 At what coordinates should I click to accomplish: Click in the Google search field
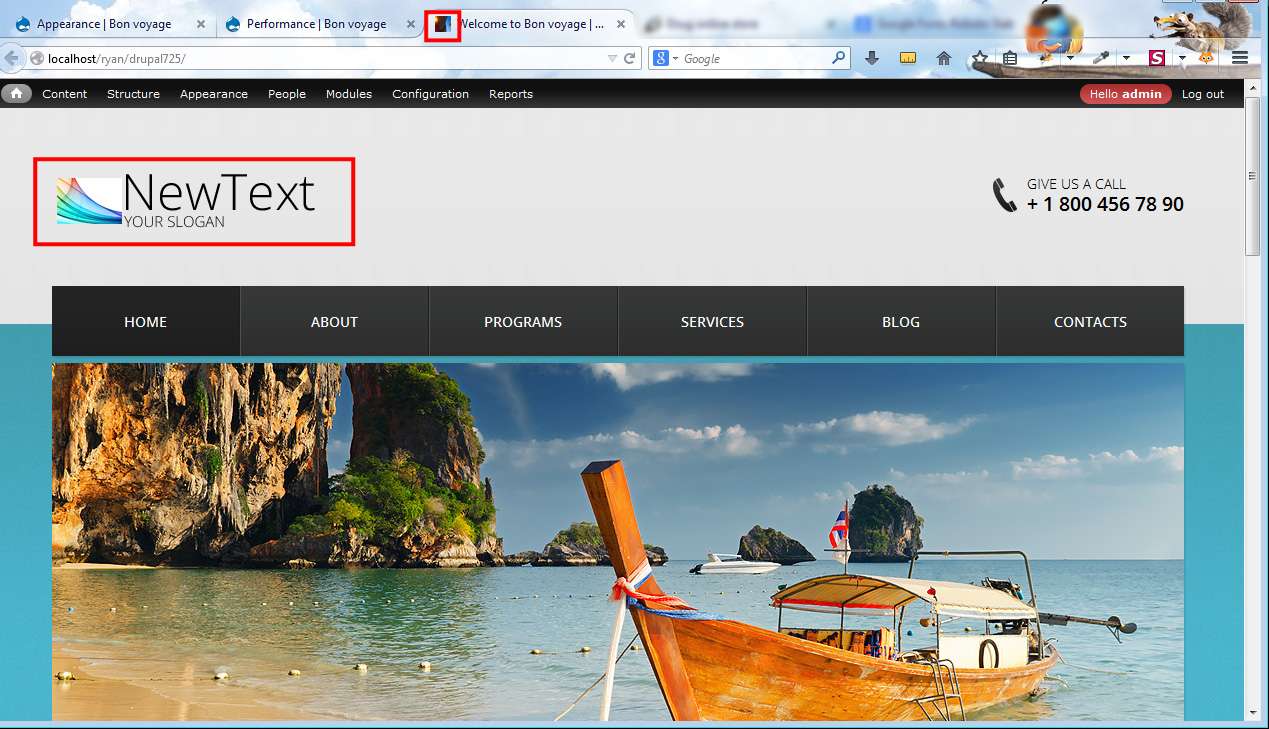coord(755,59)
